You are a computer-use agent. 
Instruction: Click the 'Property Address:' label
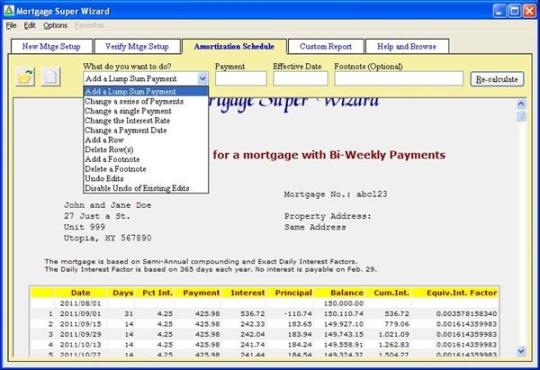pos(328,216)
